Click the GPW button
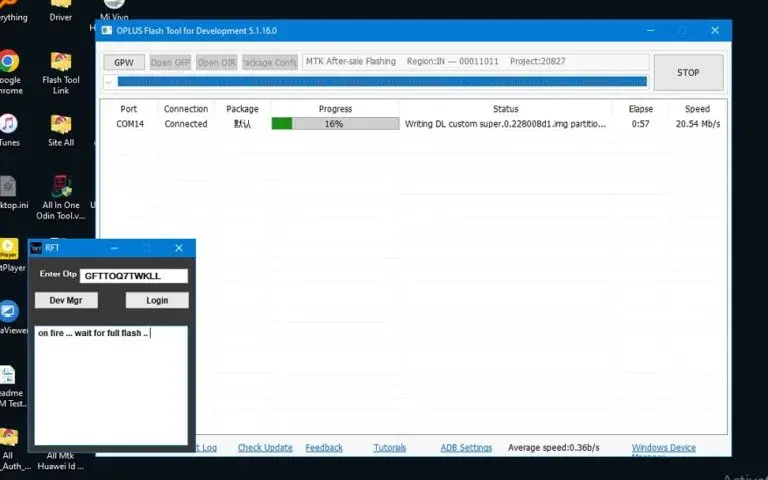Screen dimensions: 768x480 tap(123, 62)
